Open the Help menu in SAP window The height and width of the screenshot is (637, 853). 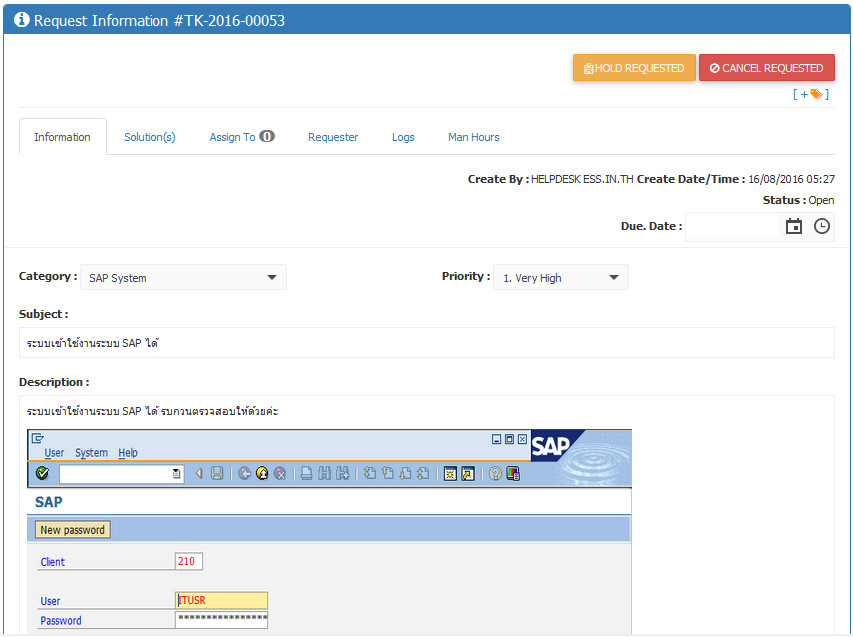tap(128, 453)
